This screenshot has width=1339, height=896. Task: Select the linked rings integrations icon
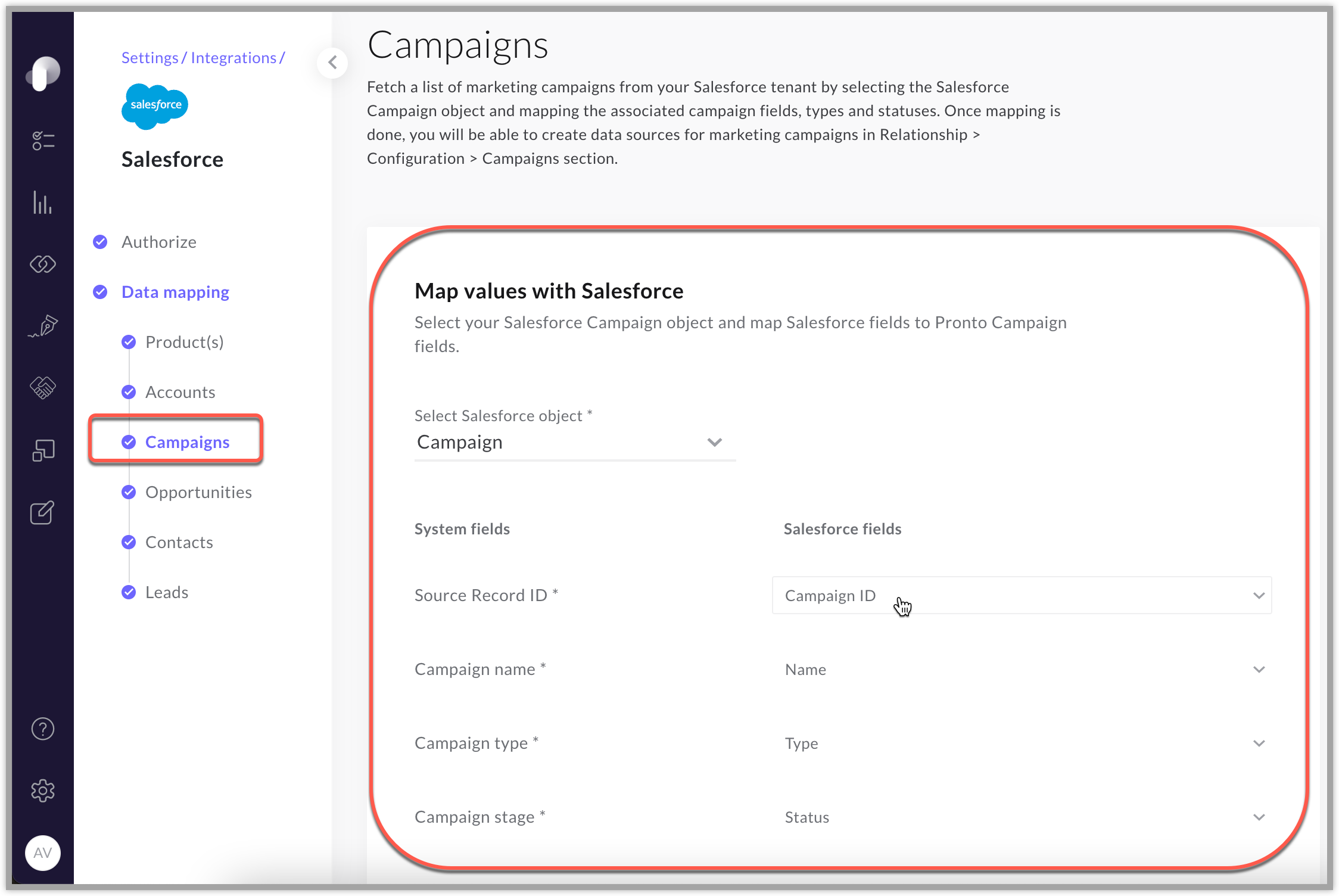42,264
